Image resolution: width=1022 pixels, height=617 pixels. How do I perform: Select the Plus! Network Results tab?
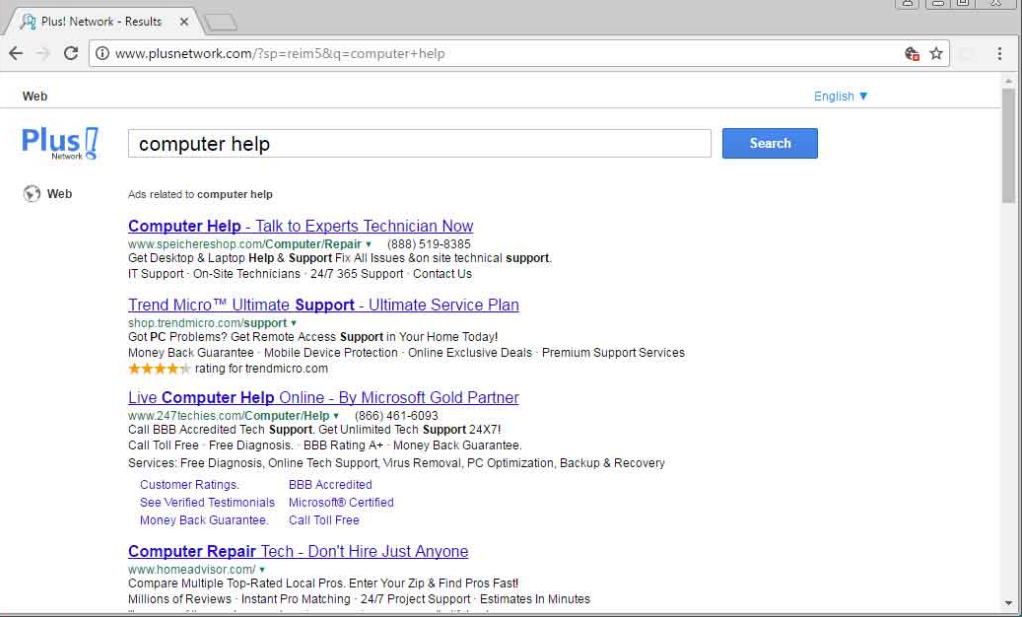tap(100, 21)
